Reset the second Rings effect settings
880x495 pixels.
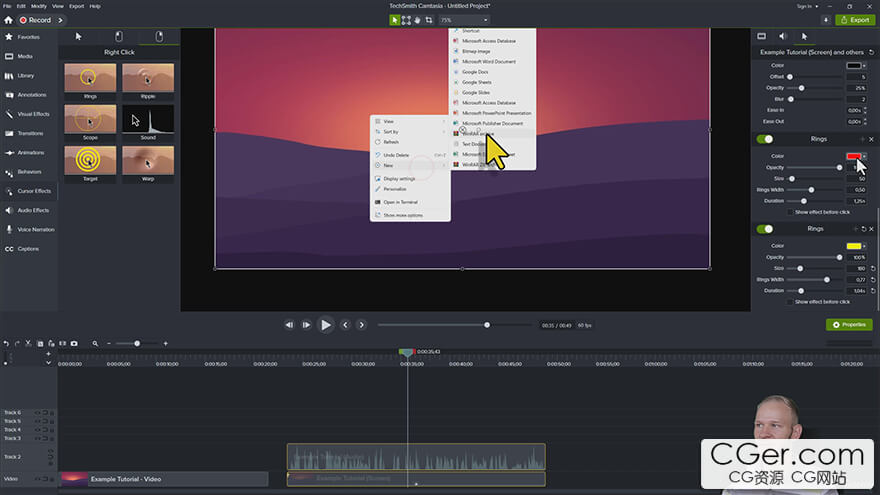pyautogui.click(x=863, y=229)
